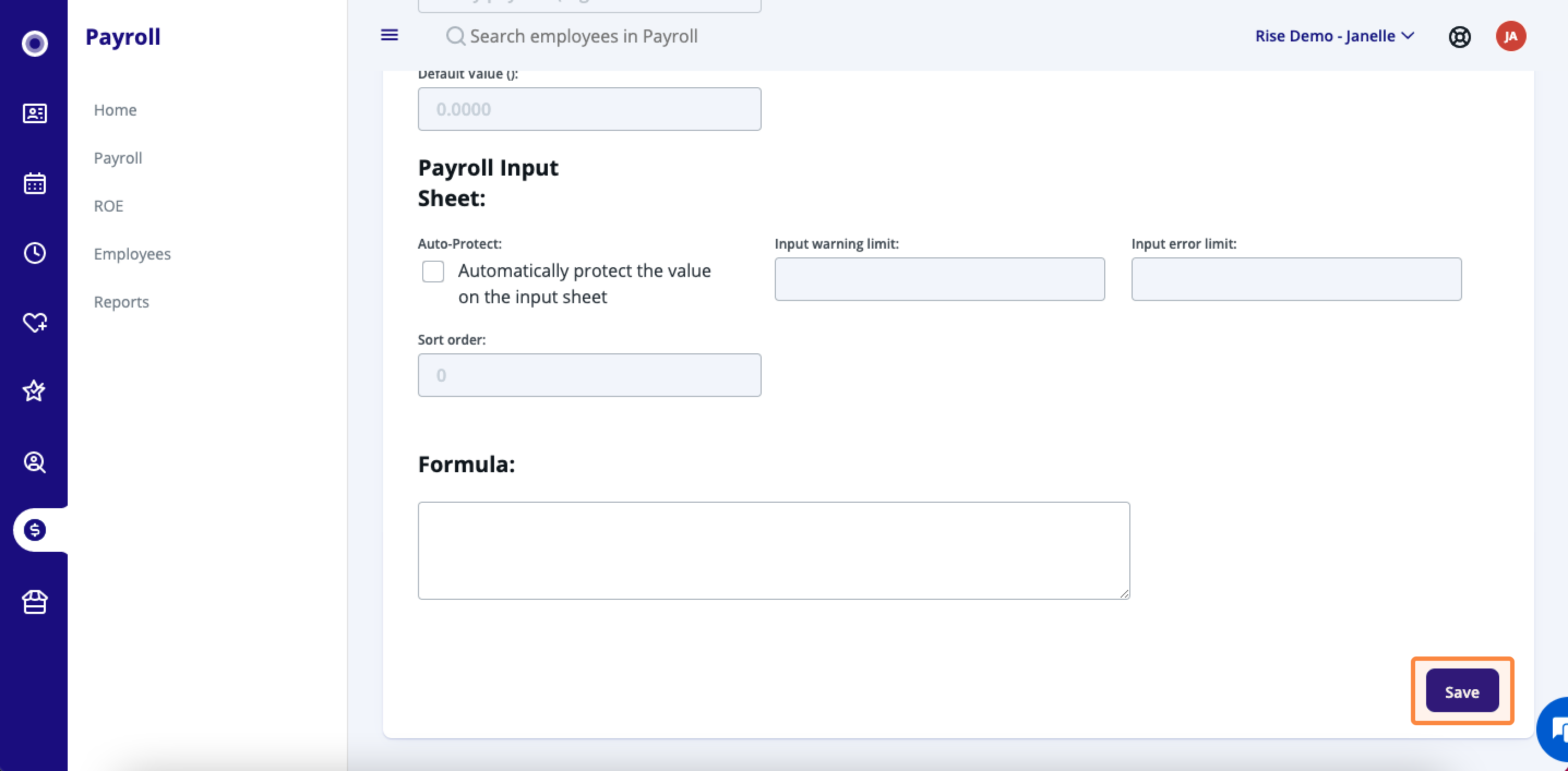Enable Automatically protect the value checkbox
The width and height of the screenshot is (1568, 771).
(x=433, y=272)
